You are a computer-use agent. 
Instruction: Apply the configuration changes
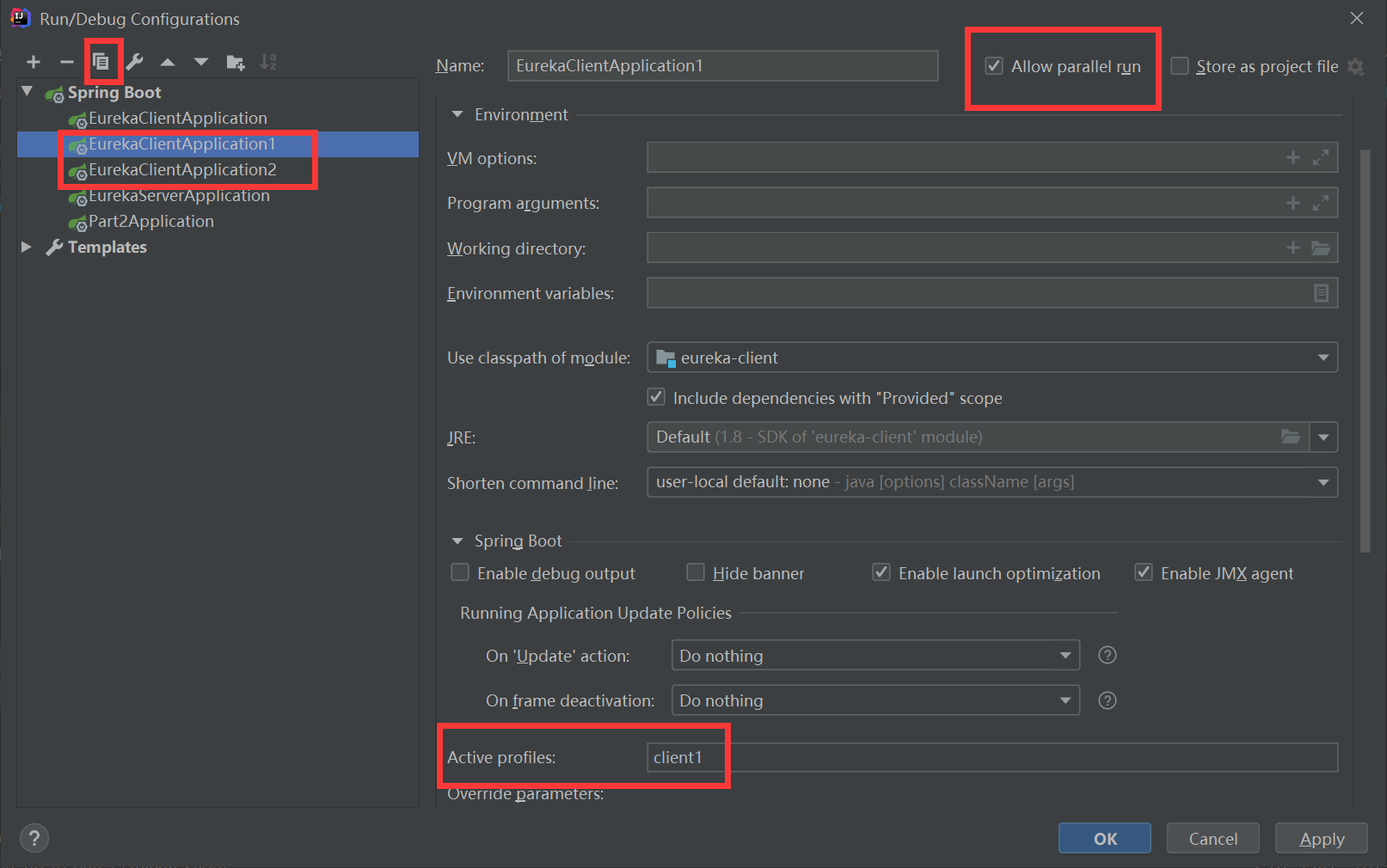point(1322,838)
